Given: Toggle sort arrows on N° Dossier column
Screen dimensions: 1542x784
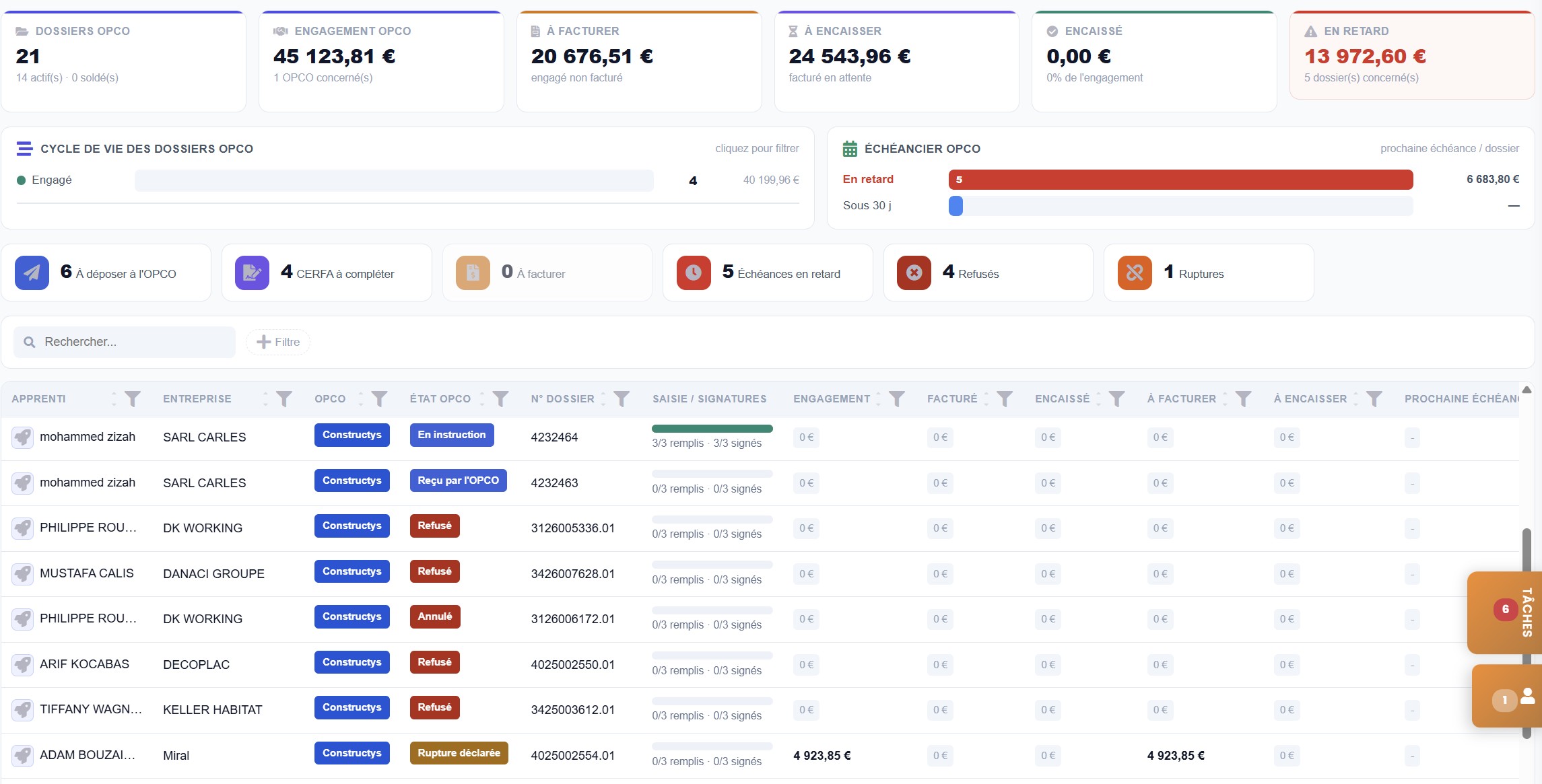Looking at the screenshot, I should (x=603, y=399).
